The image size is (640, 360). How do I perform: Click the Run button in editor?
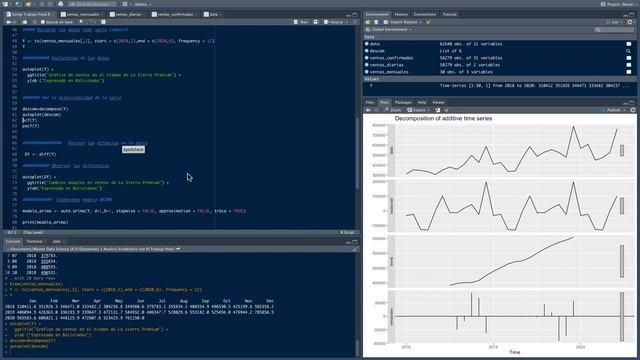301,22
